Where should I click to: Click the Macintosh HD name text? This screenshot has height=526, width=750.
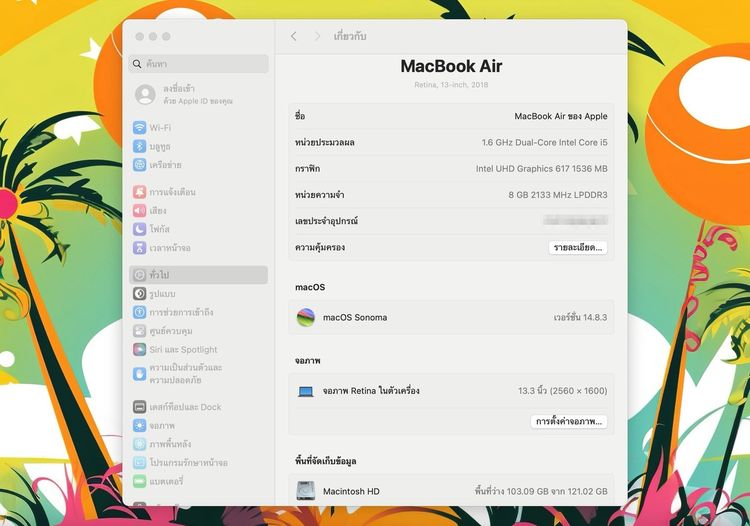point(351,492)
